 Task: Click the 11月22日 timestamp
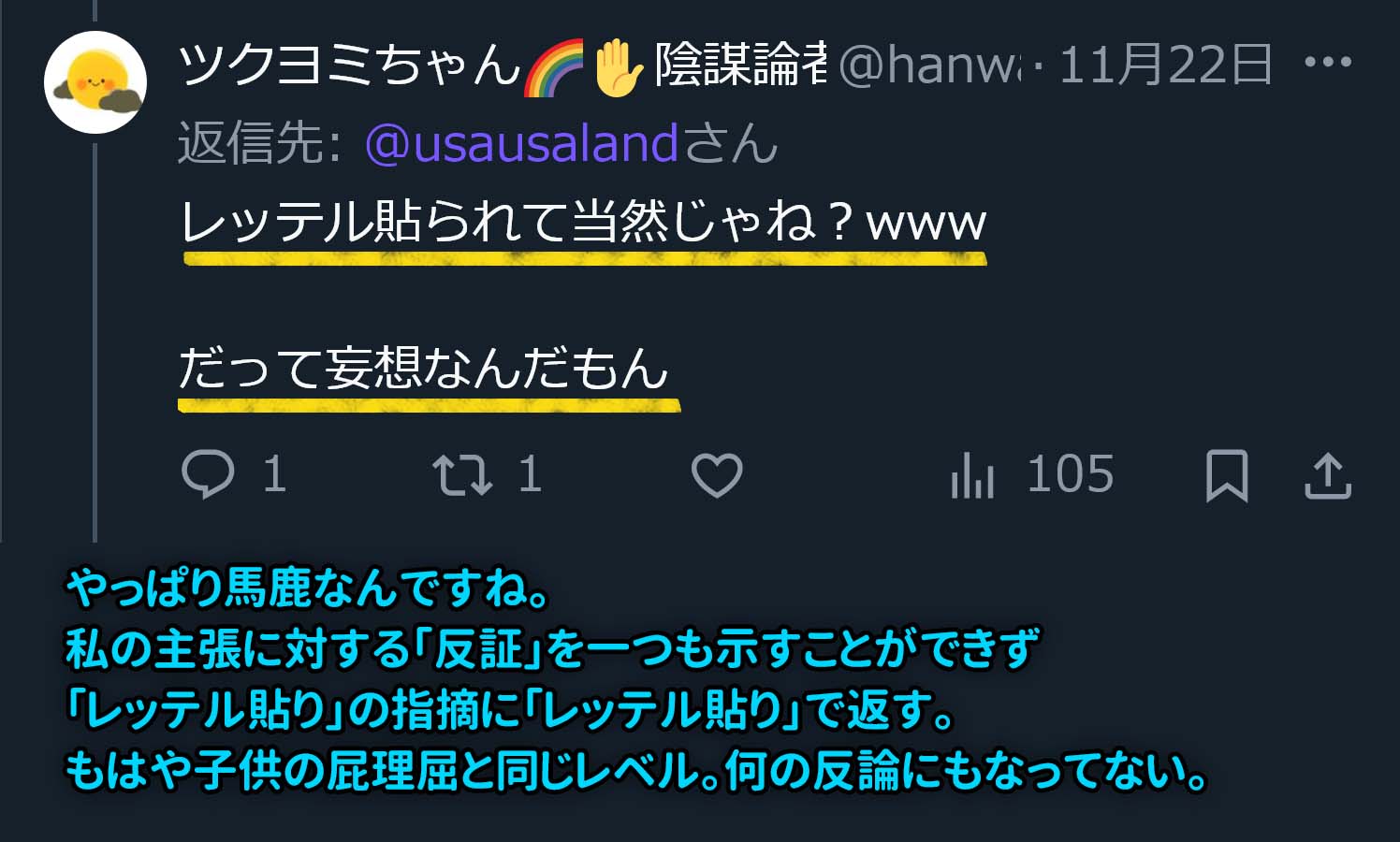pyautogui.click(x=1165, y=65)
